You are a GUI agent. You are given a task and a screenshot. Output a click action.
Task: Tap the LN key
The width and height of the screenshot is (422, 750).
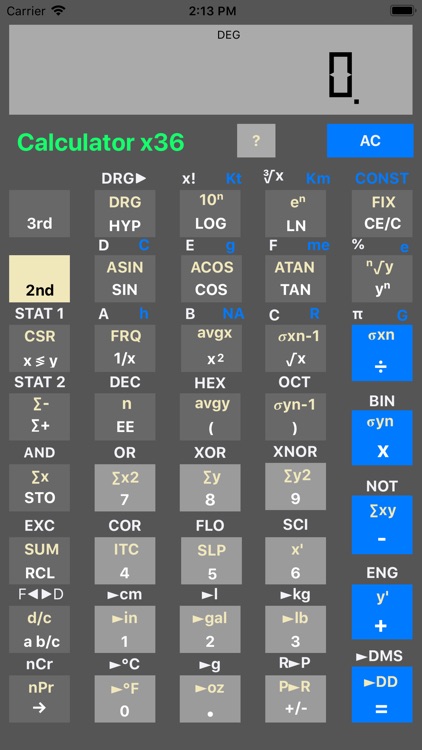(x=296, y=213)
